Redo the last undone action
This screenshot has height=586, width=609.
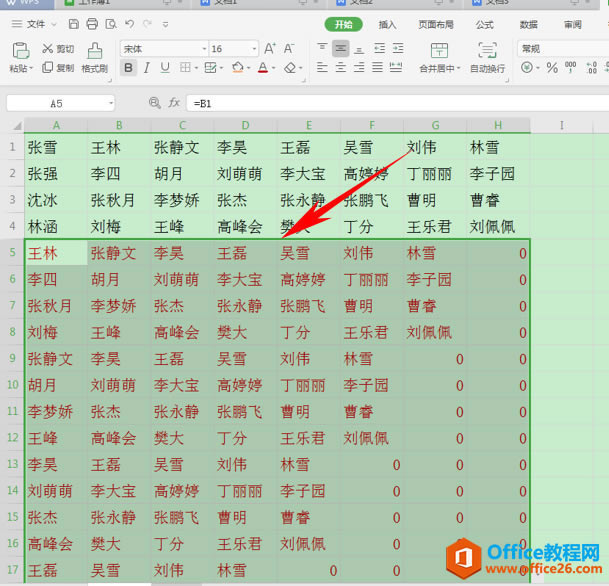pos(147,24)
